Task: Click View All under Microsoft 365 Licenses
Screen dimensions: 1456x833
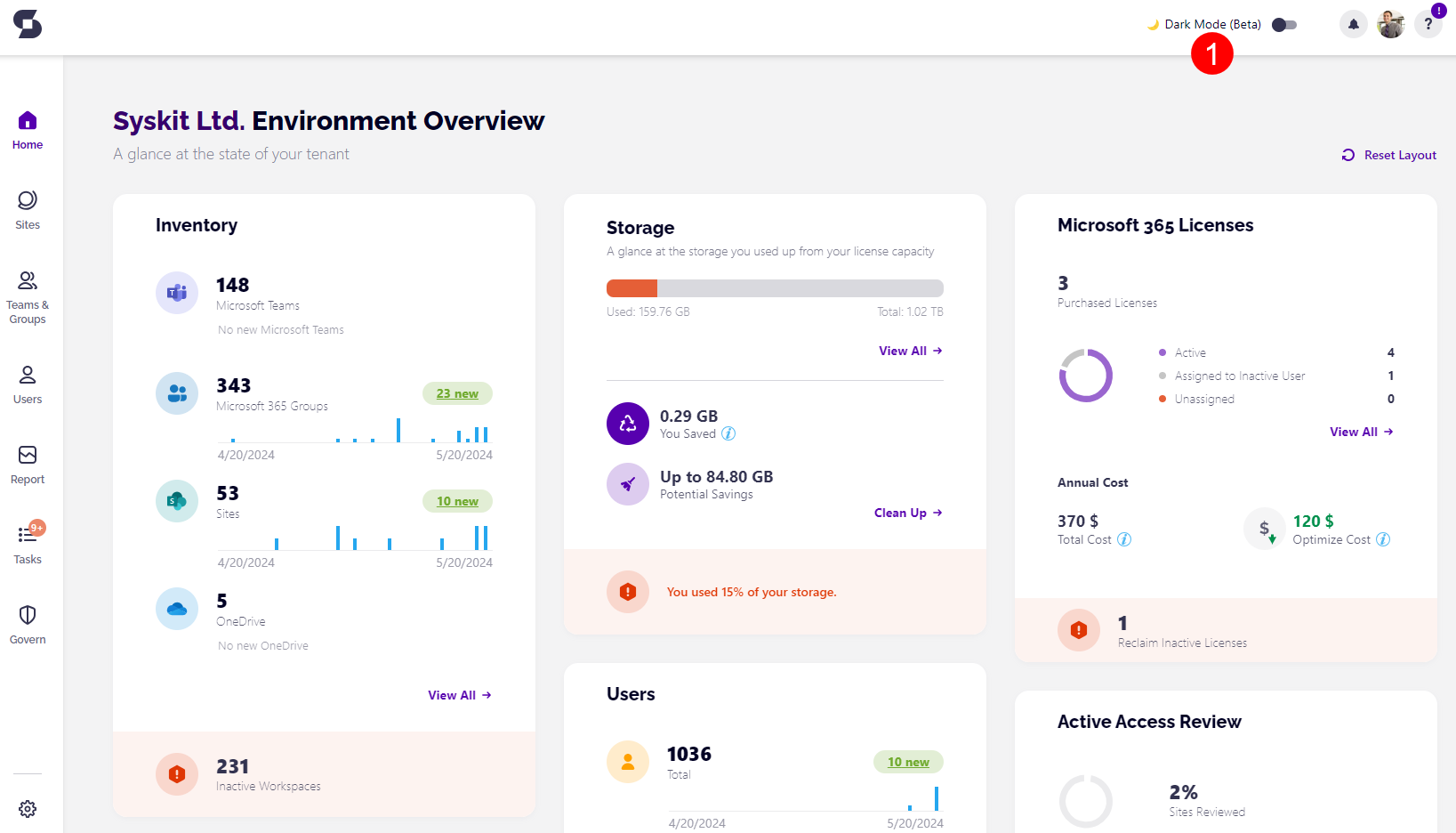Action: [1360, 432]
